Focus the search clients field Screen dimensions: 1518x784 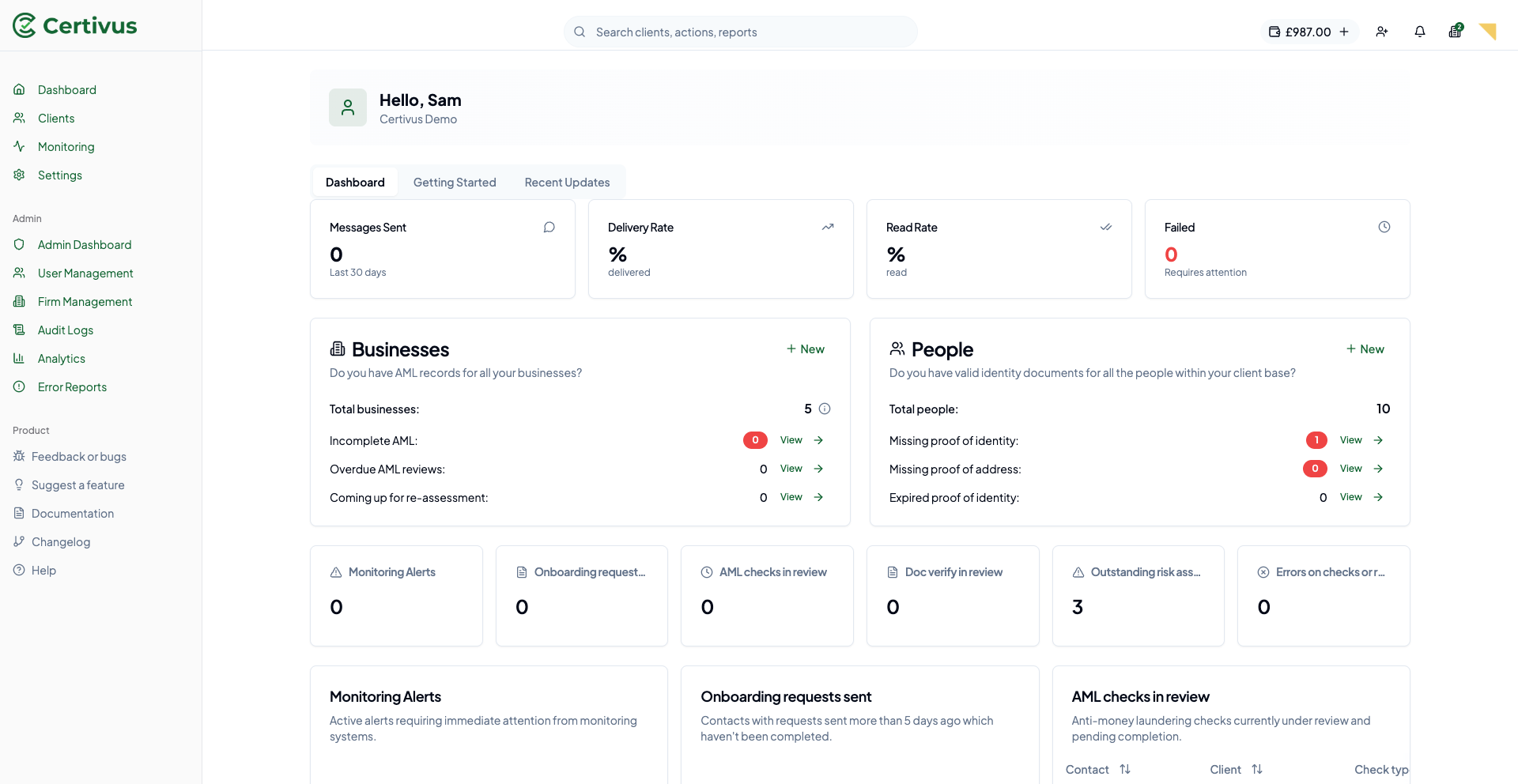pos(740,32)
